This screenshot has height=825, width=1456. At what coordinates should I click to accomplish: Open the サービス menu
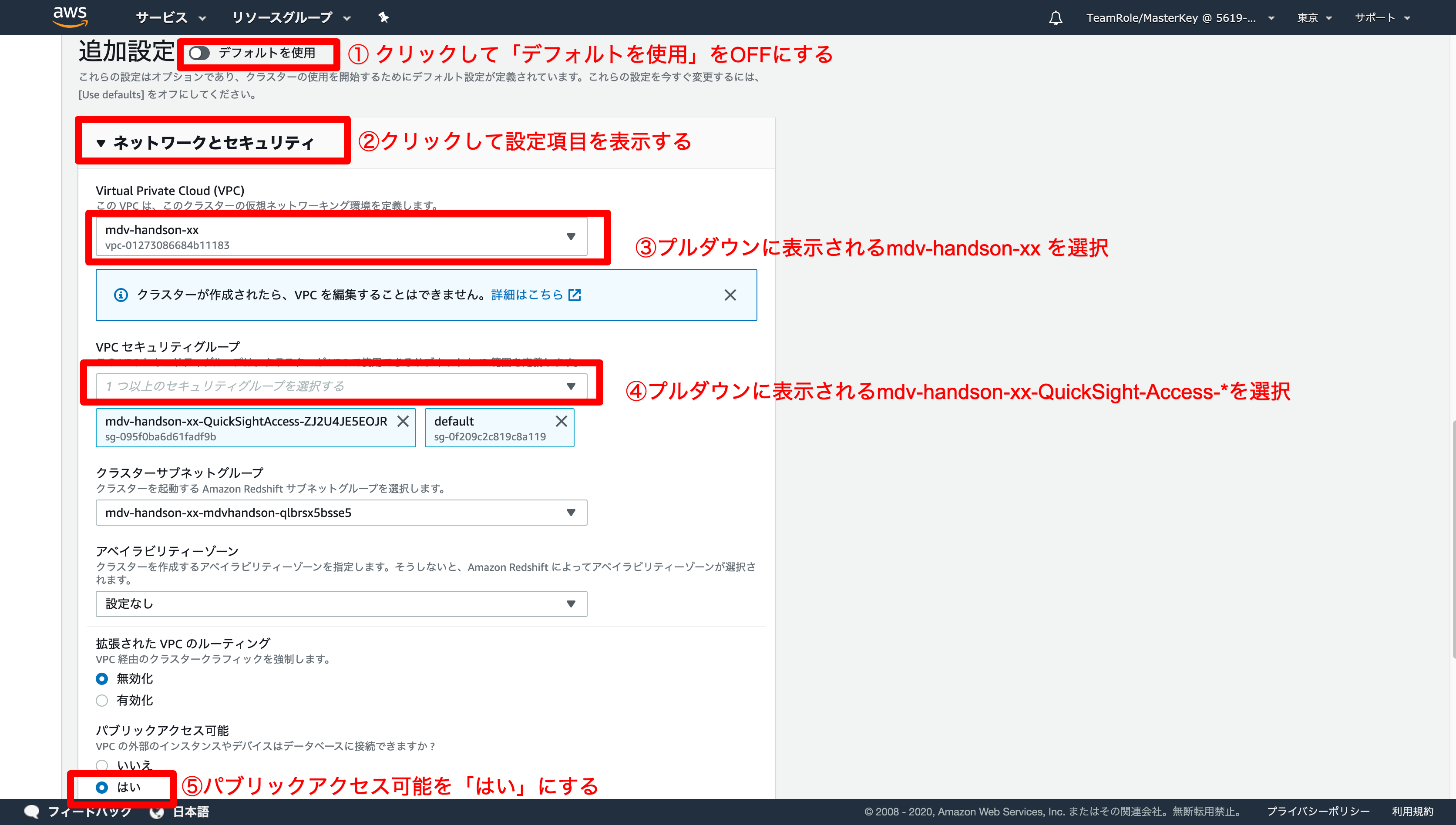coord(171,17)
